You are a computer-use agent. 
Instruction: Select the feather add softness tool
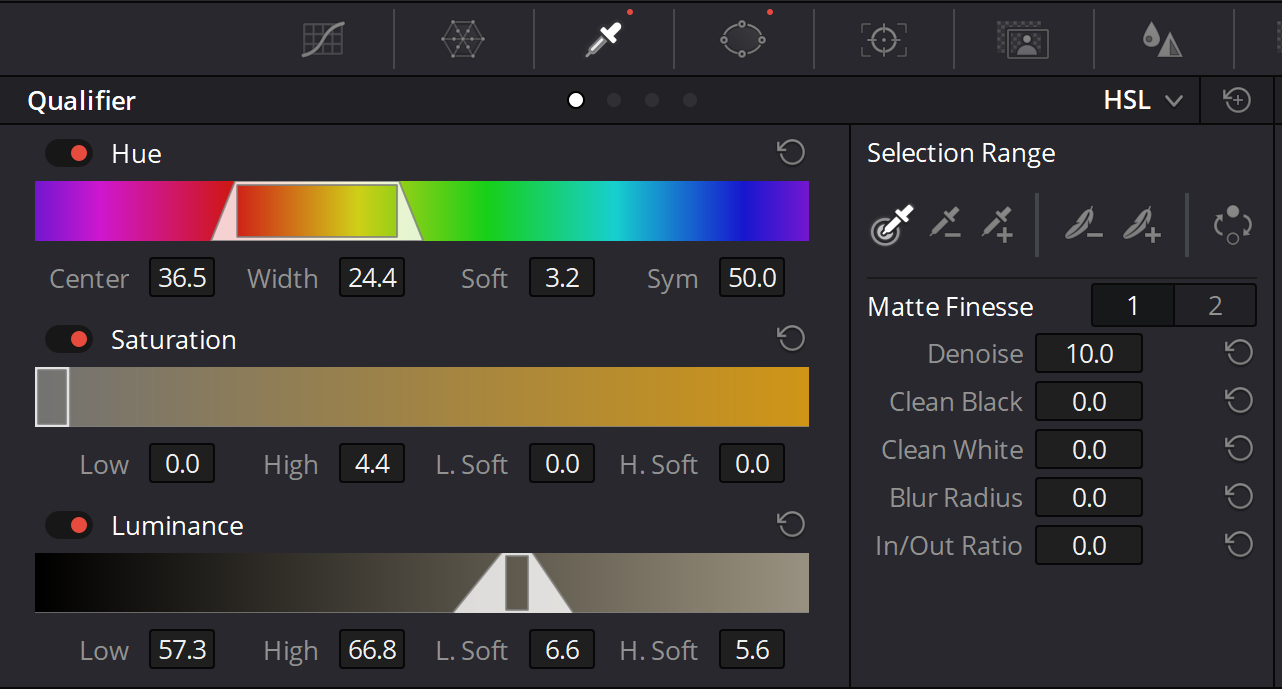[1141, 224]
